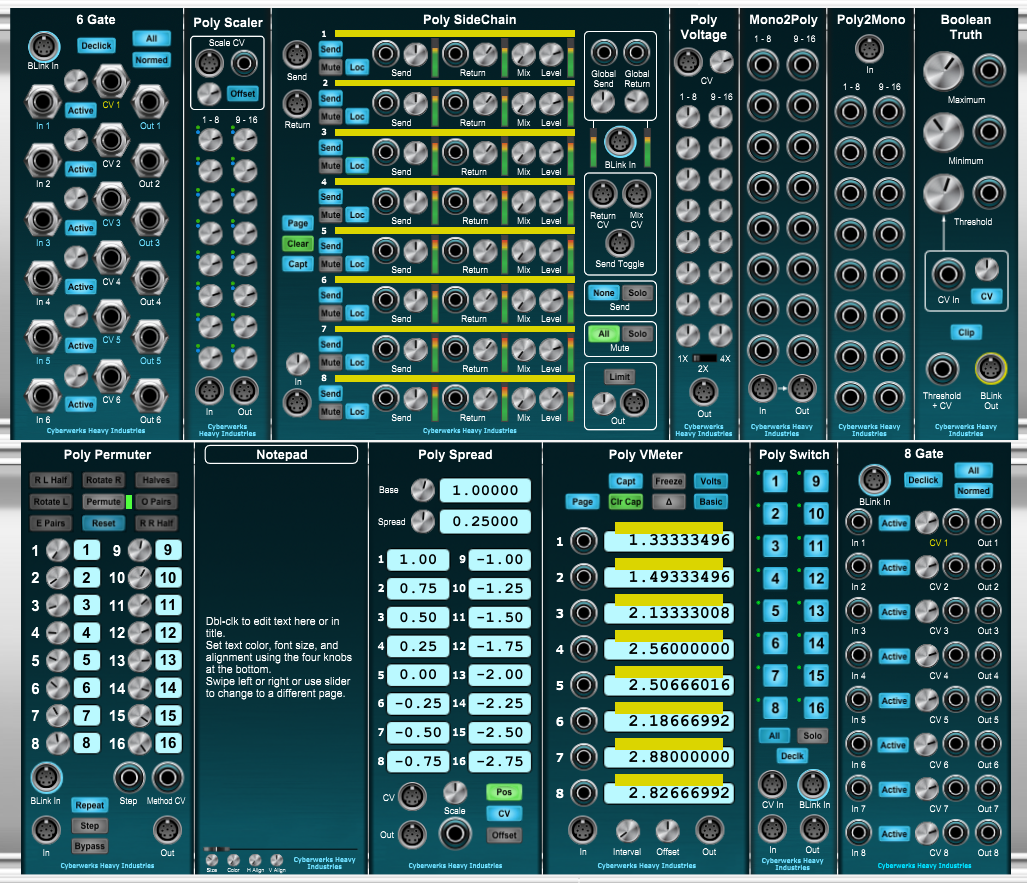Click the Method CV jack on Poly Permuter
Image resolution: width=1027 pixels, height=883 pixels.
[168, 778]
